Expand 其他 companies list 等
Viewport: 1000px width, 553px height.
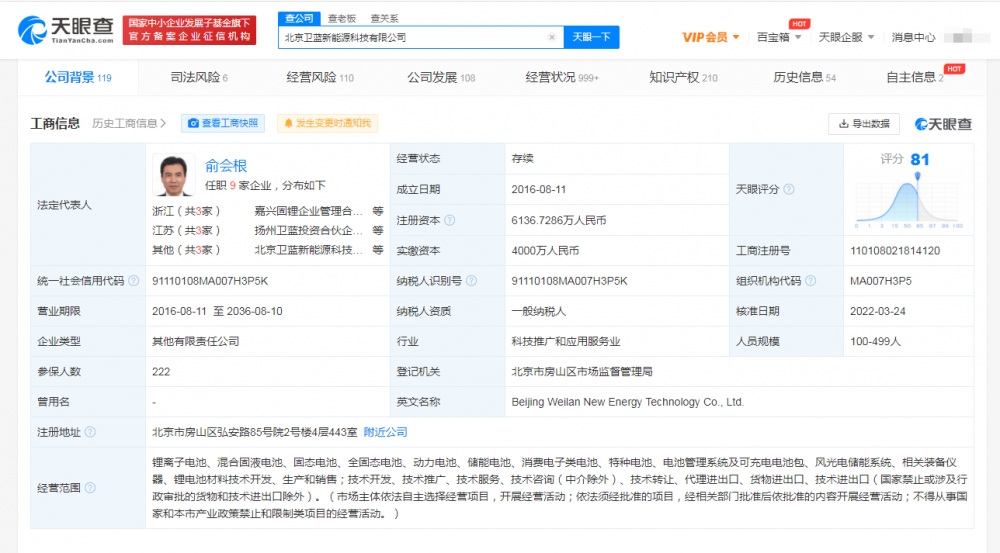coord(378,250)
